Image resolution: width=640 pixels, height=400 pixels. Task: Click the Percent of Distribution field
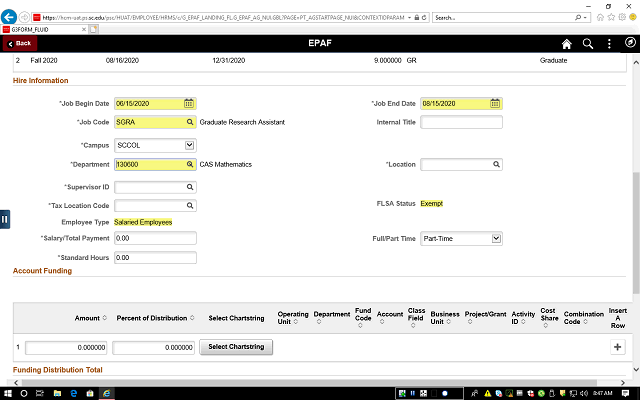click(x=153, y=347)
